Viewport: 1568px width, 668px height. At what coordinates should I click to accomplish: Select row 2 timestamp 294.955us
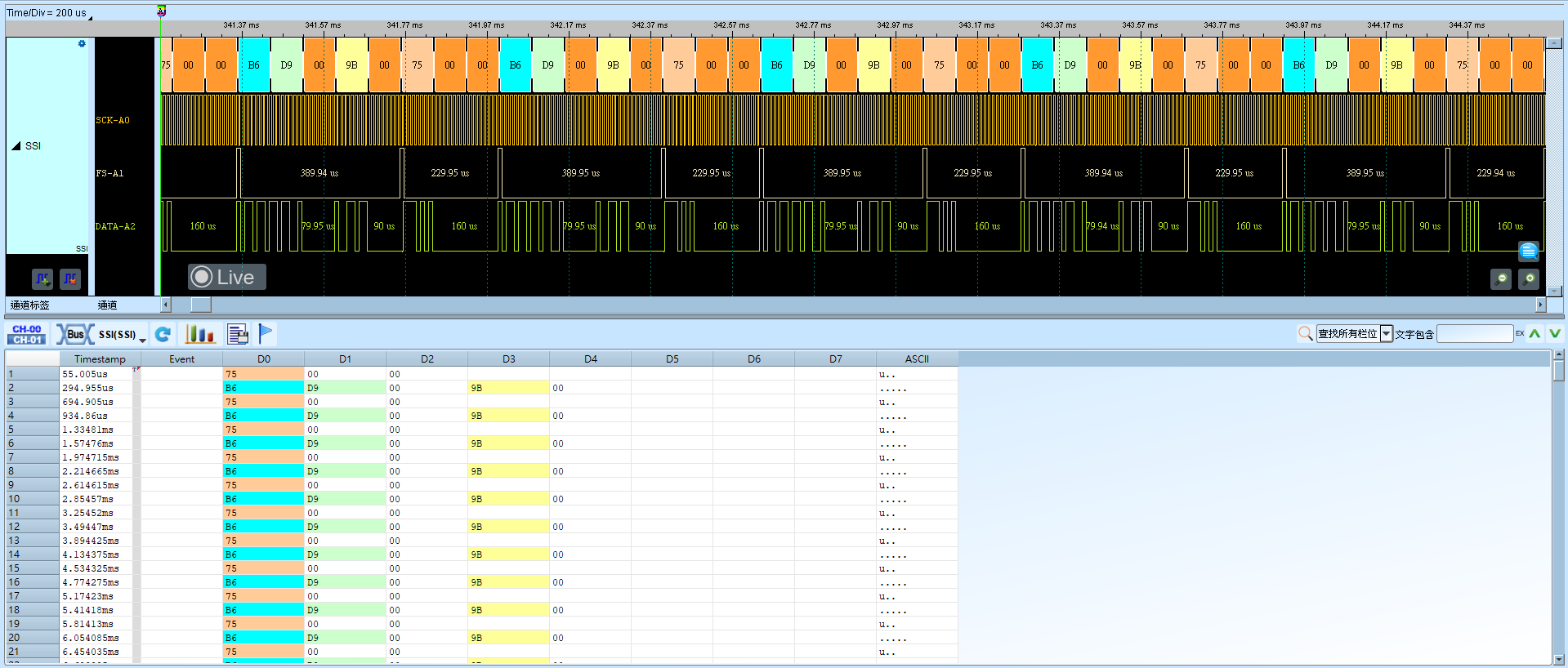87,388
